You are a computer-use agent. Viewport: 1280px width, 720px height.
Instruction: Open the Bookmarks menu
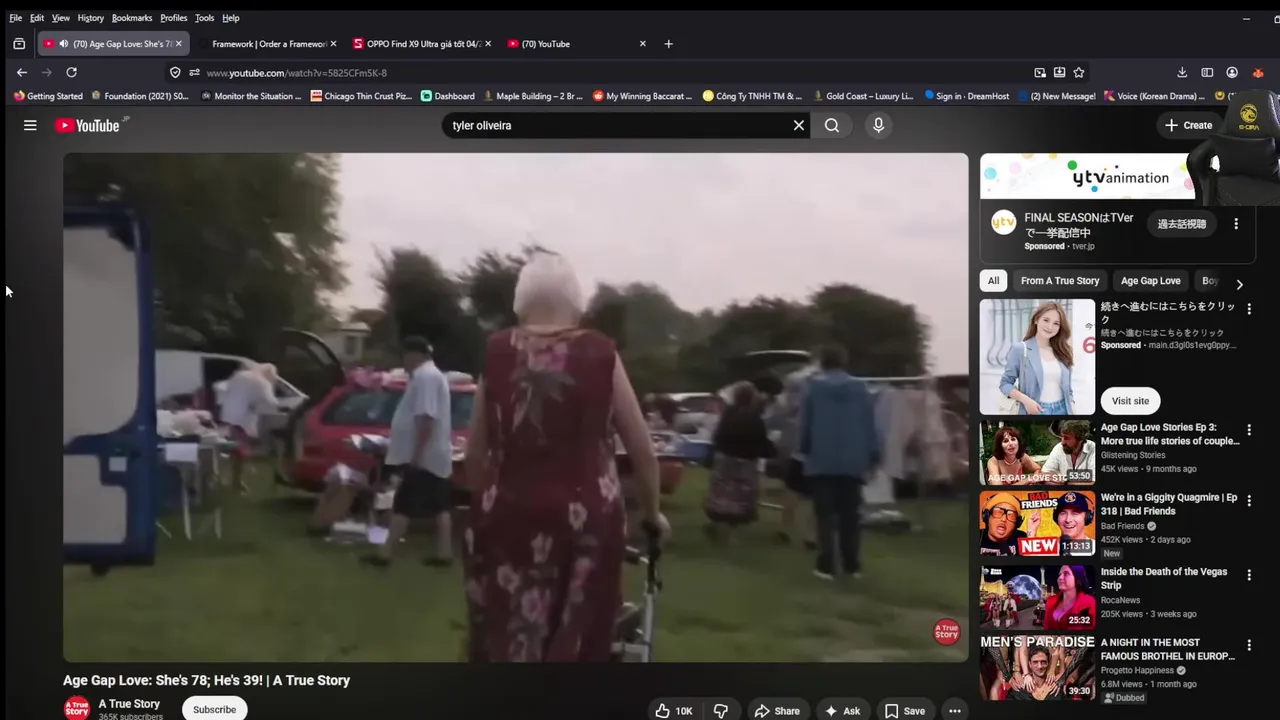[132, 18]
